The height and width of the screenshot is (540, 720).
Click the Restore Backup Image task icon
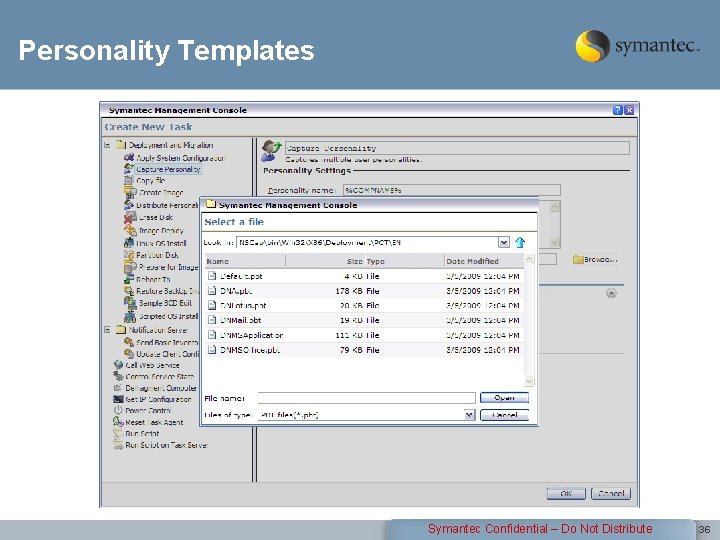(x=129, y=291)
